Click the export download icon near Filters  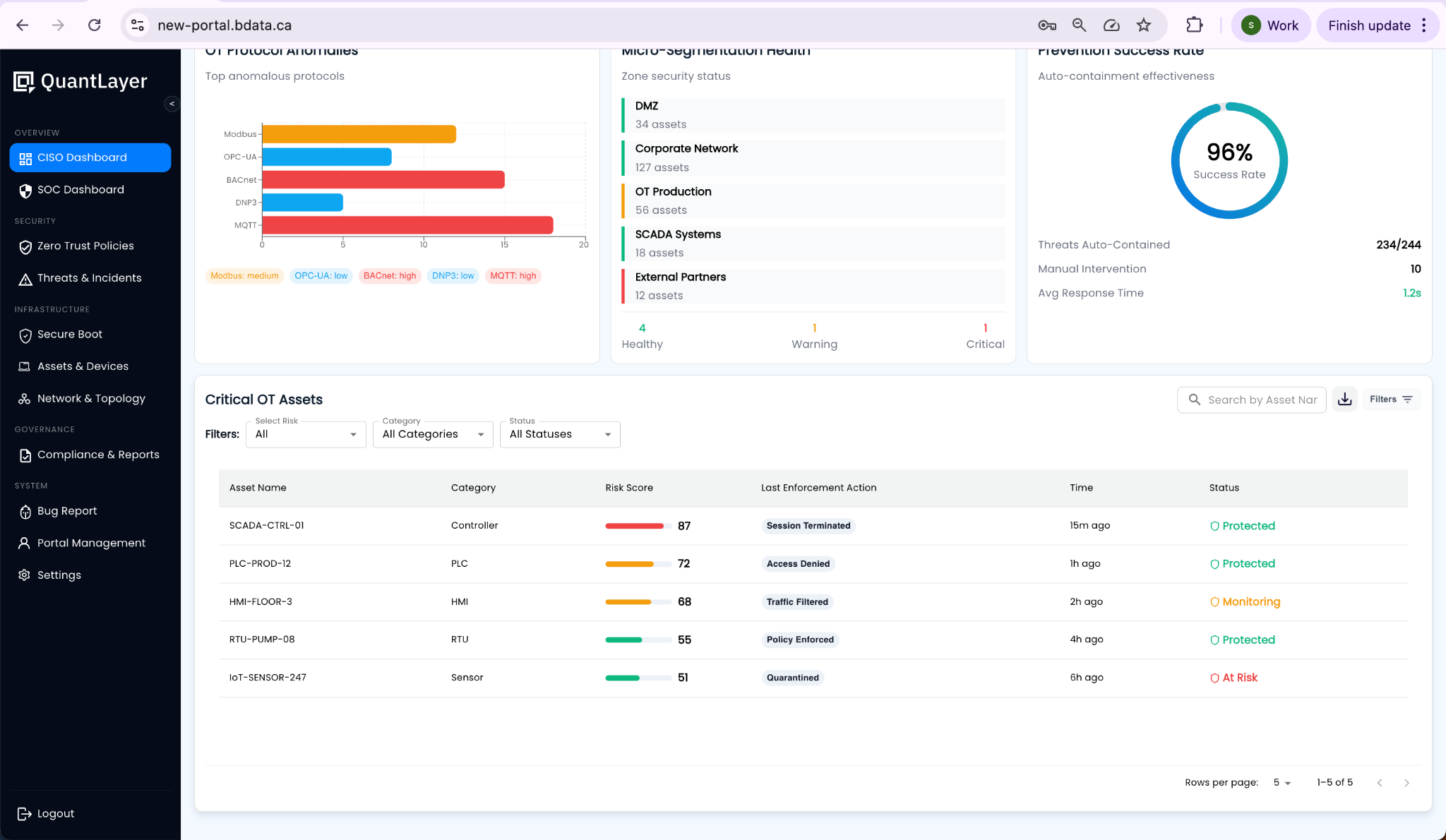pyautogui.click(x=1345, y=399)
